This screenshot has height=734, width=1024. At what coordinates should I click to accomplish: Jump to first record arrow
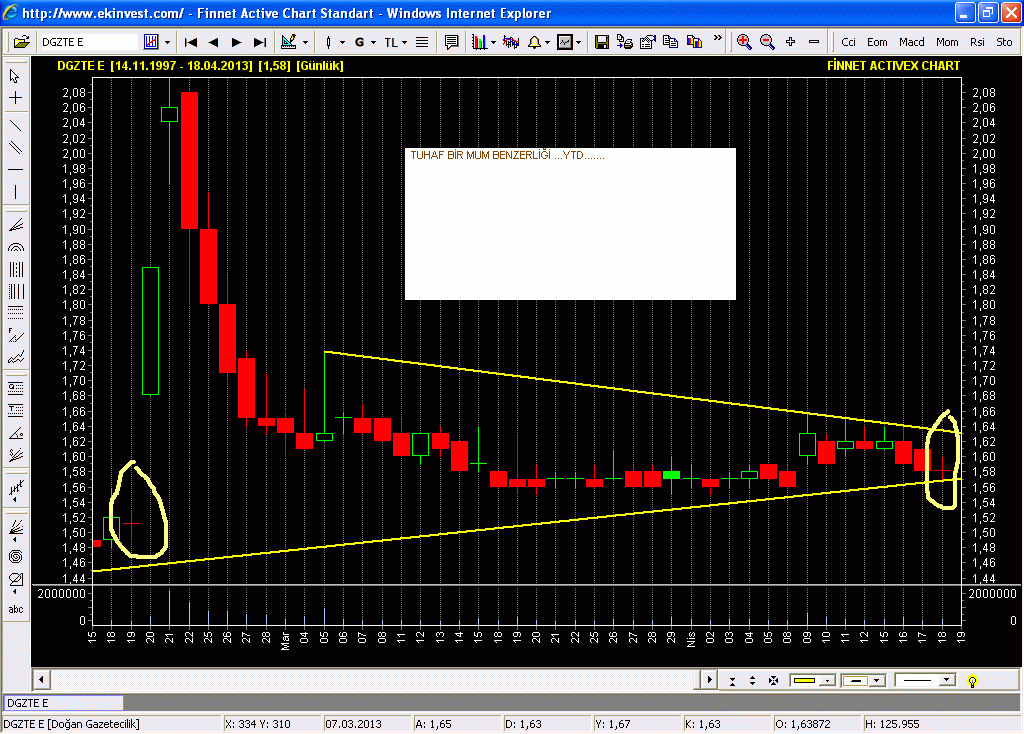point(191,42)
